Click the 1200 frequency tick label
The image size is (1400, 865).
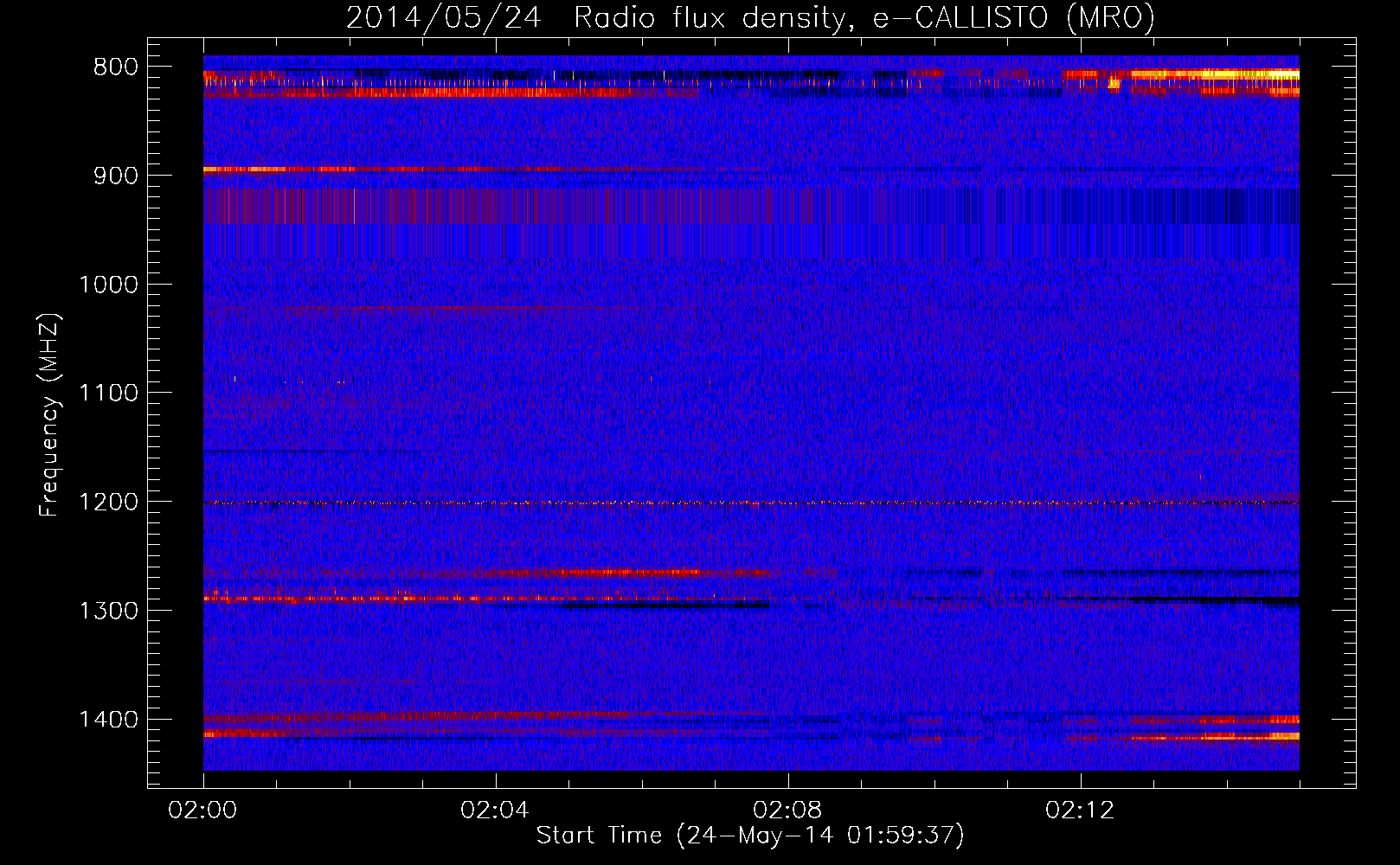pos(108,503)
